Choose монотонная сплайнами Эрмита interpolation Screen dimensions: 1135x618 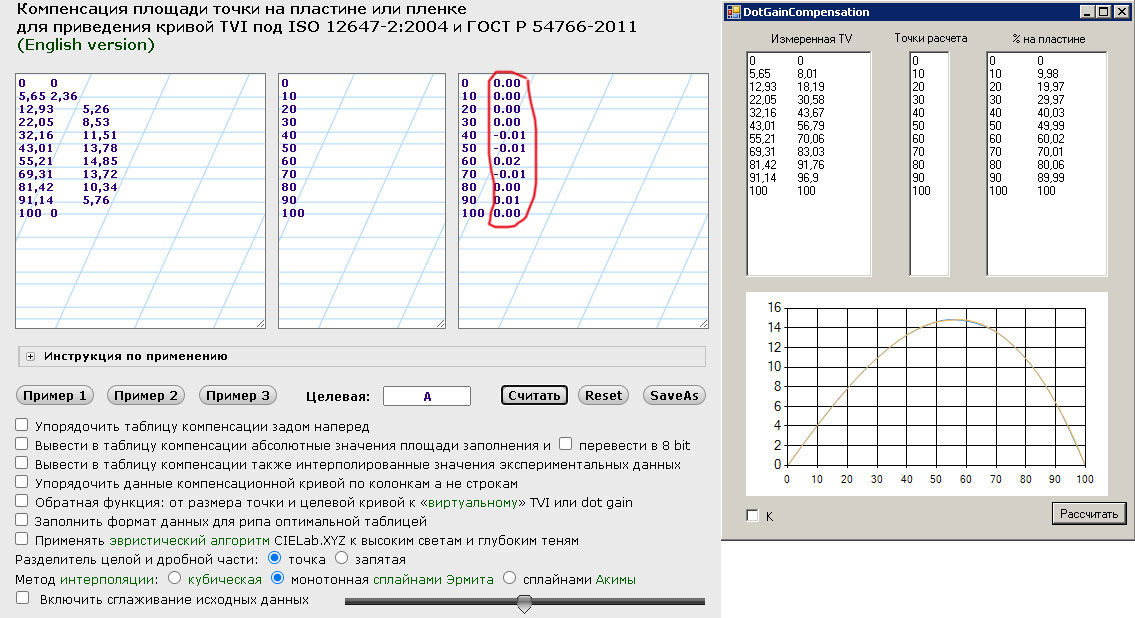(x=277, y=578)
